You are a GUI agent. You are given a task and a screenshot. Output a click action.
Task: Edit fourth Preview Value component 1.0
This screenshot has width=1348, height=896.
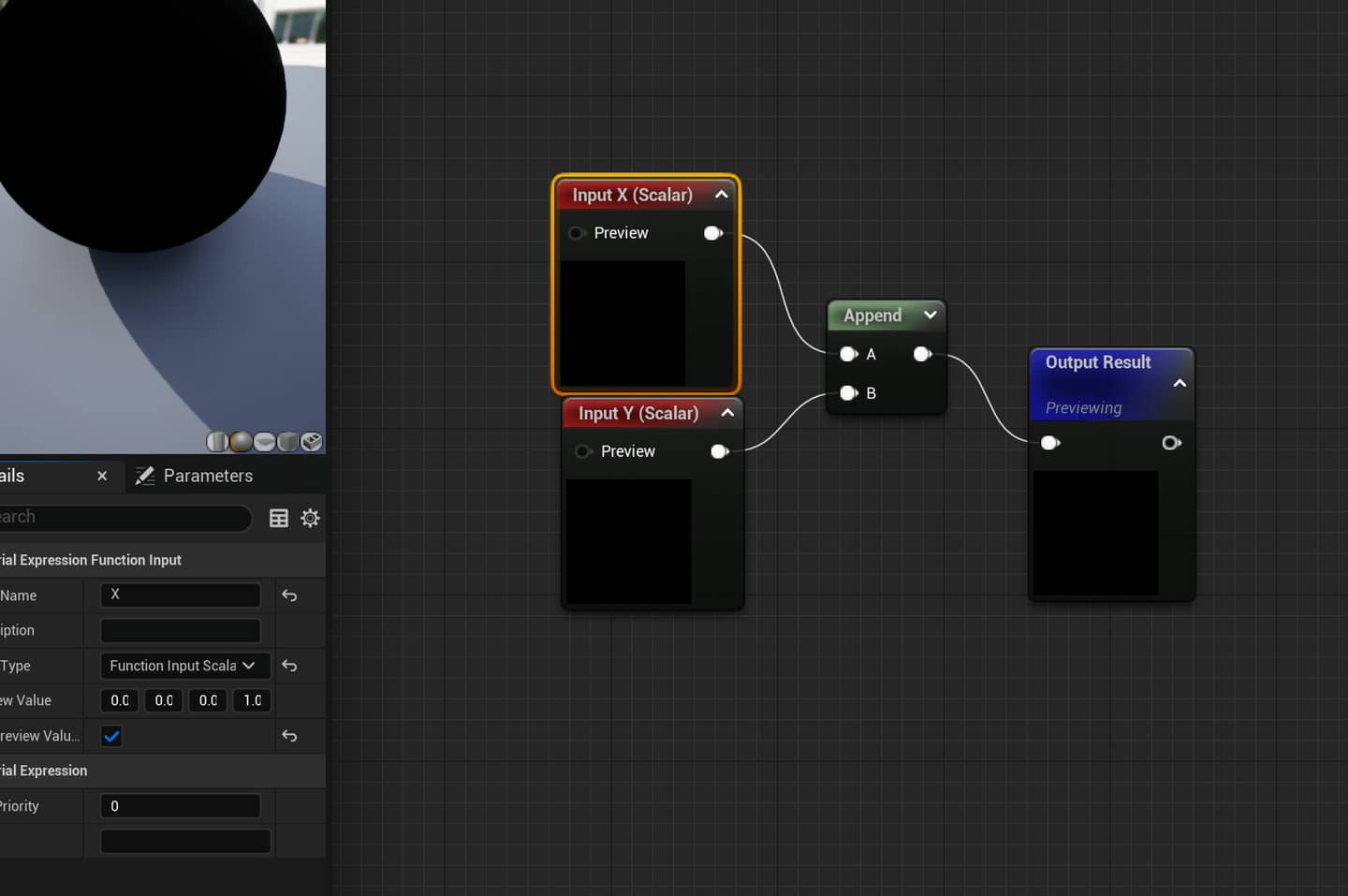click(x=252, y=700)
